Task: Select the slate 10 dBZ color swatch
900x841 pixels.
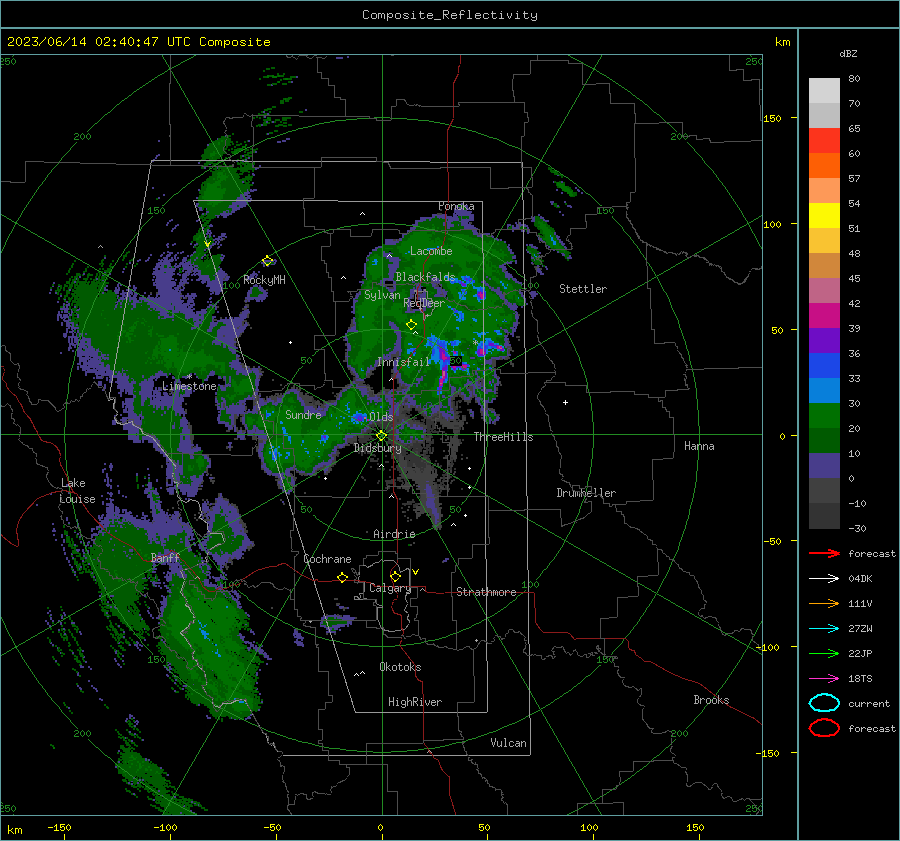Action: [824, 465]
